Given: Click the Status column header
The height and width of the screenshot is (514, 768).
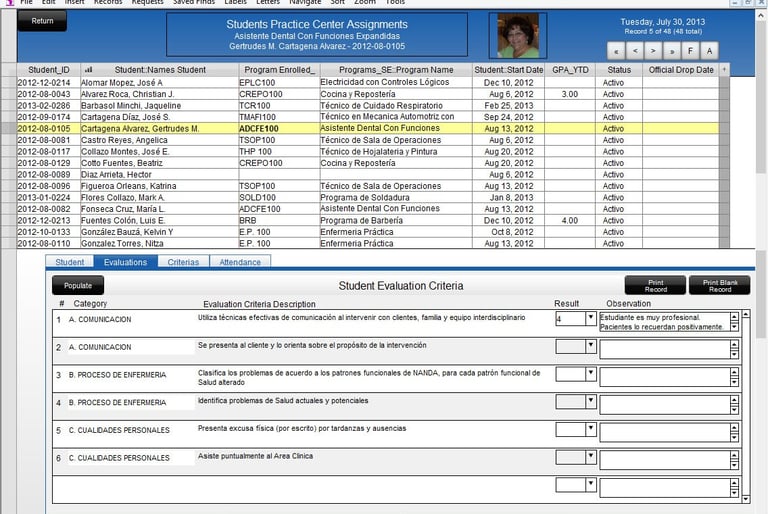Looking at the screenshot, I should (x=619, y=70).
